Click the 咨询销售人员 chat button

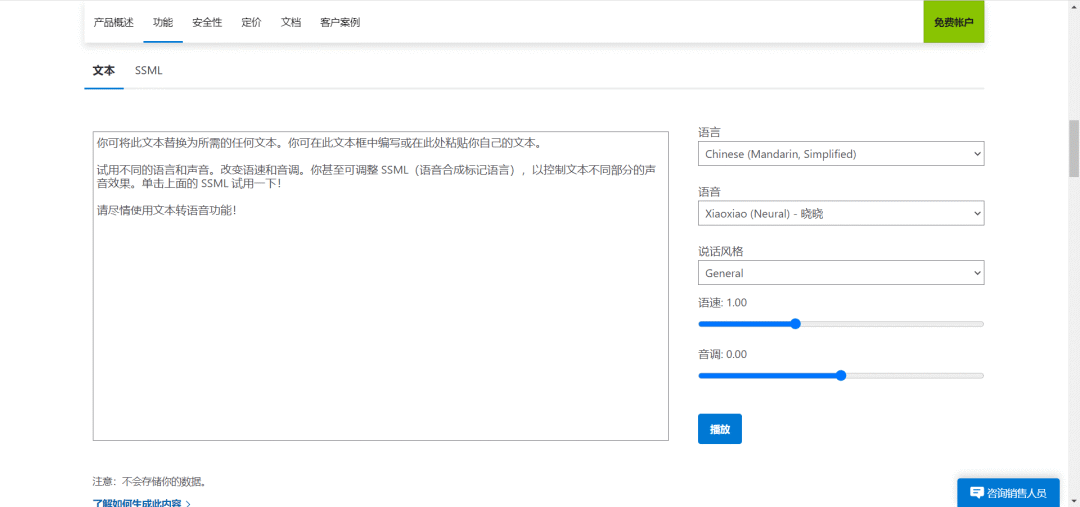(x=1008, y=493)
